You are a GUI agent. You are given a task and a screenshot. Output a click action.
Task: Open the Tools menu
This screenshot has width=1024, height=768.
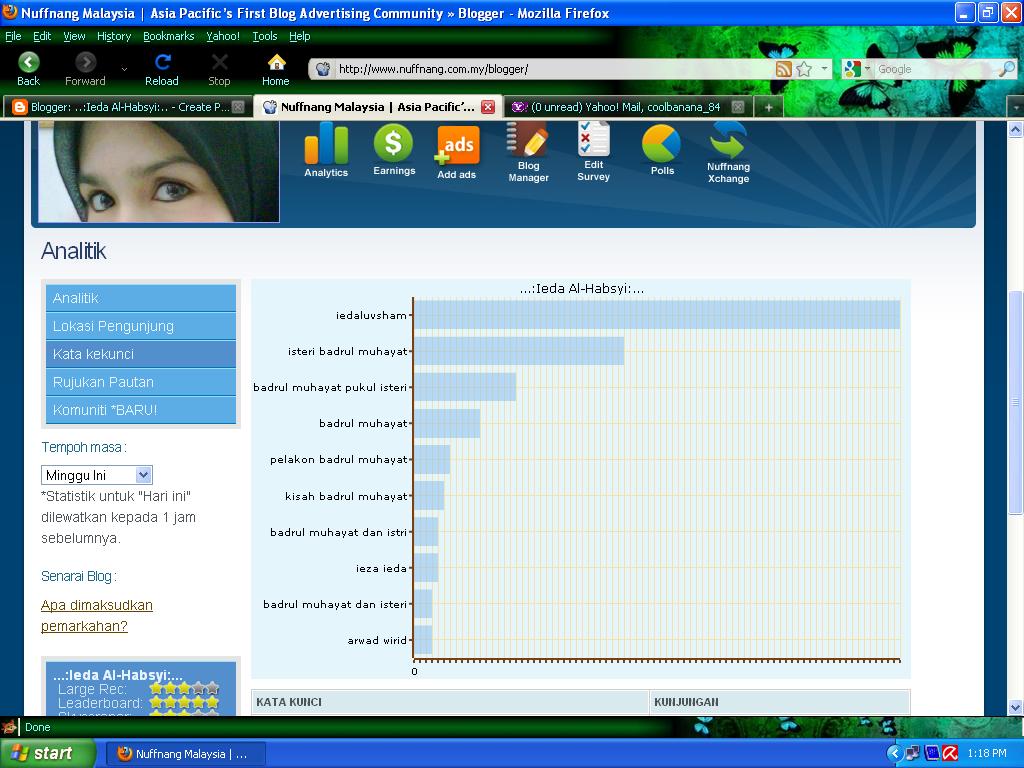click(264, 36)
